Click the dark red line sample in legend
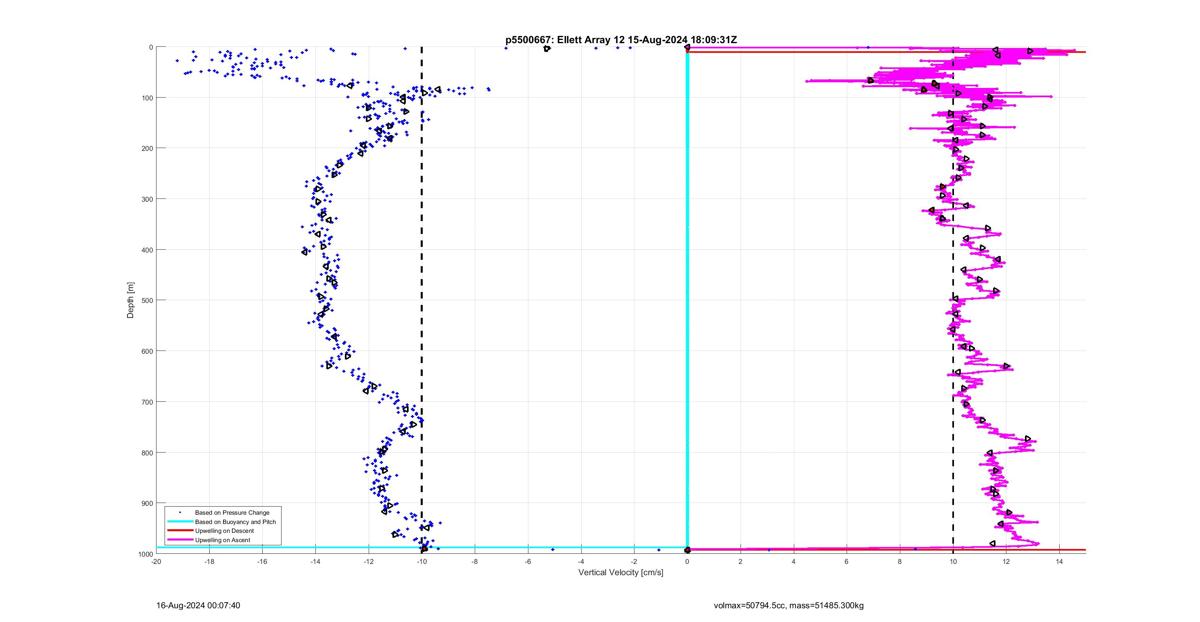This screenshot has height=622, width=1200. point(179,531)
